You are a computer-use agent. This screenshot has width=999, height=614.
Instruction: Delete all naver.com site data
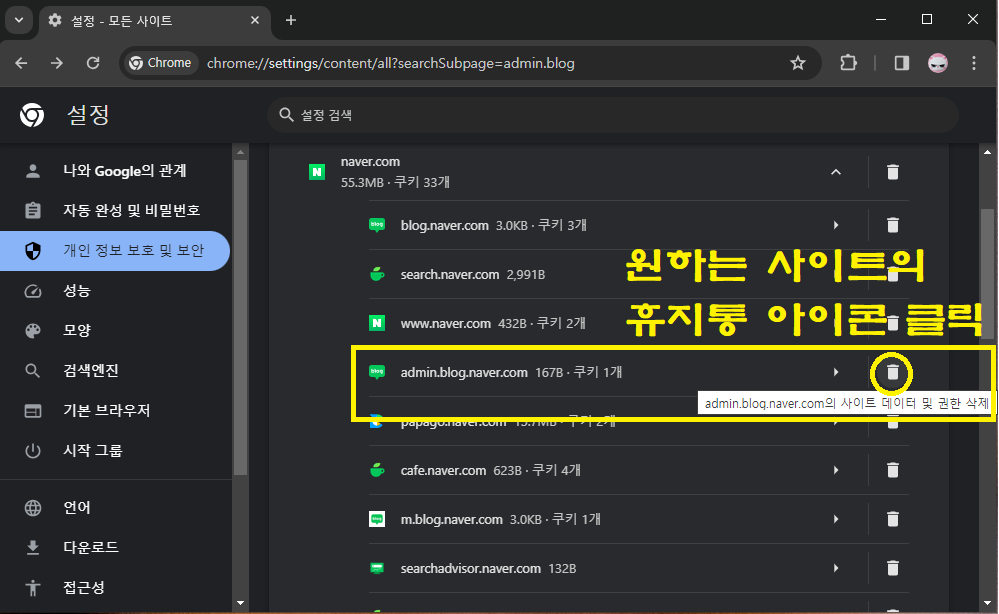tap(893, 172)
